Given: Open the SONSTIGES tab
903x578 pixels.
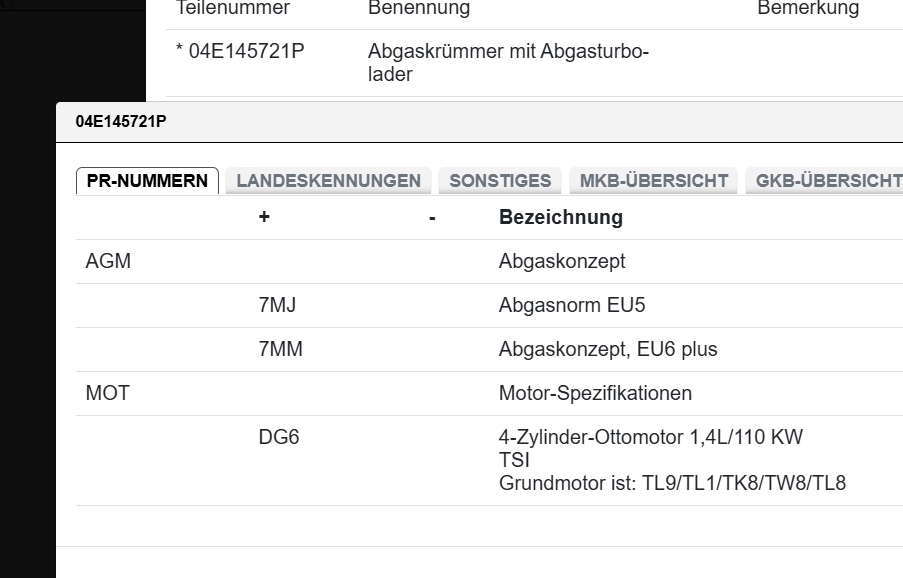Looking at the screenshot, I should point(499,180).
